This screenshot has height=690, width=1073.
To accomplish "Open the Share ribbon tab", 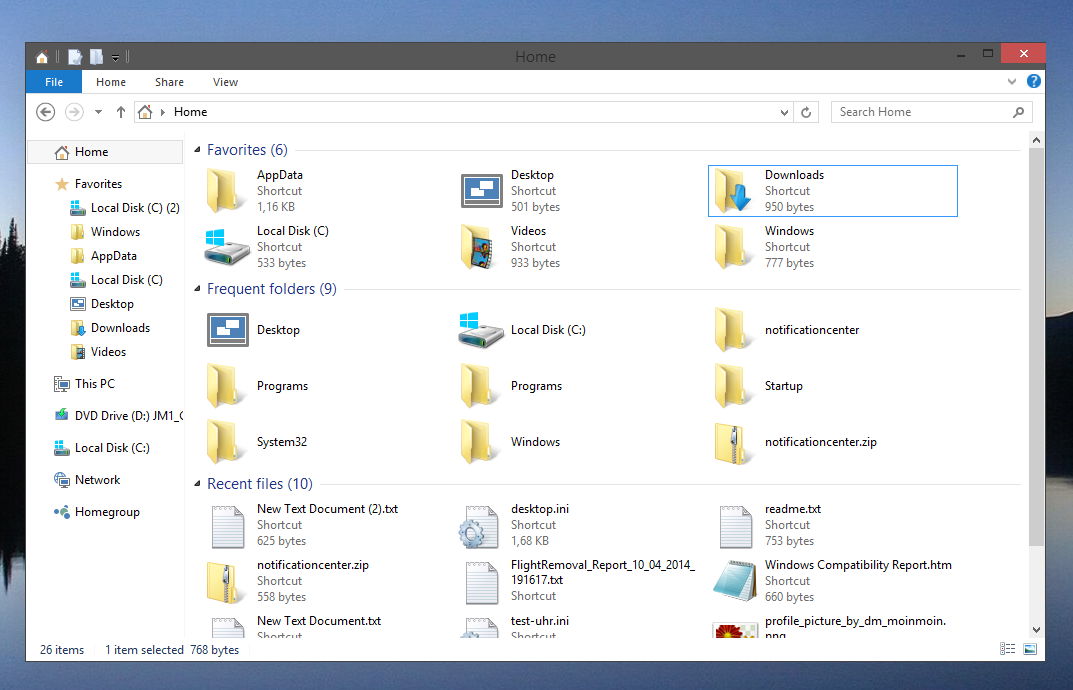I will click(169, 81).
